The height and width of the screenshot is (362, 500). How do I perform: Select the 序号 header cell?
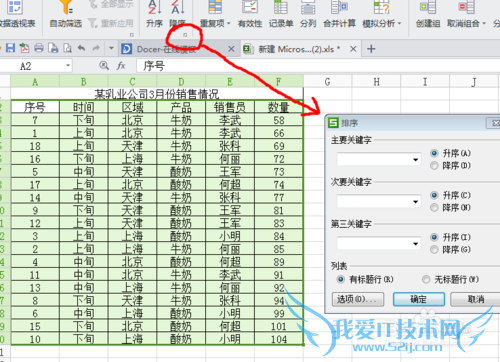pos(35,107)
